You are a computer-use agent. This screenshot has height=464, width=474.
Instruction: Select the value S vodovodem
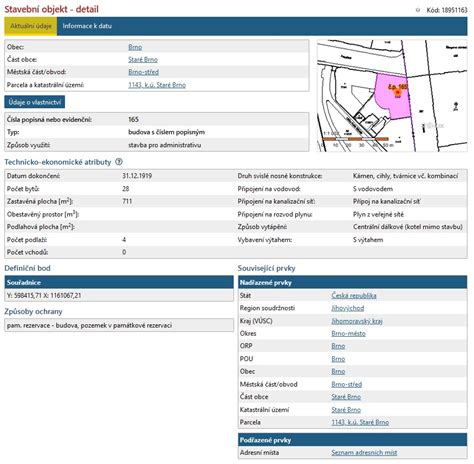[373, 189]
